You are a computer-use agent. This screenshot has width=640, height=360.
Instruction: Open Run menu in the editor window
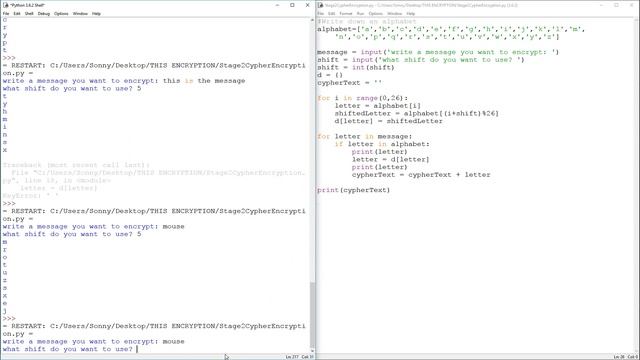[360, 13]
